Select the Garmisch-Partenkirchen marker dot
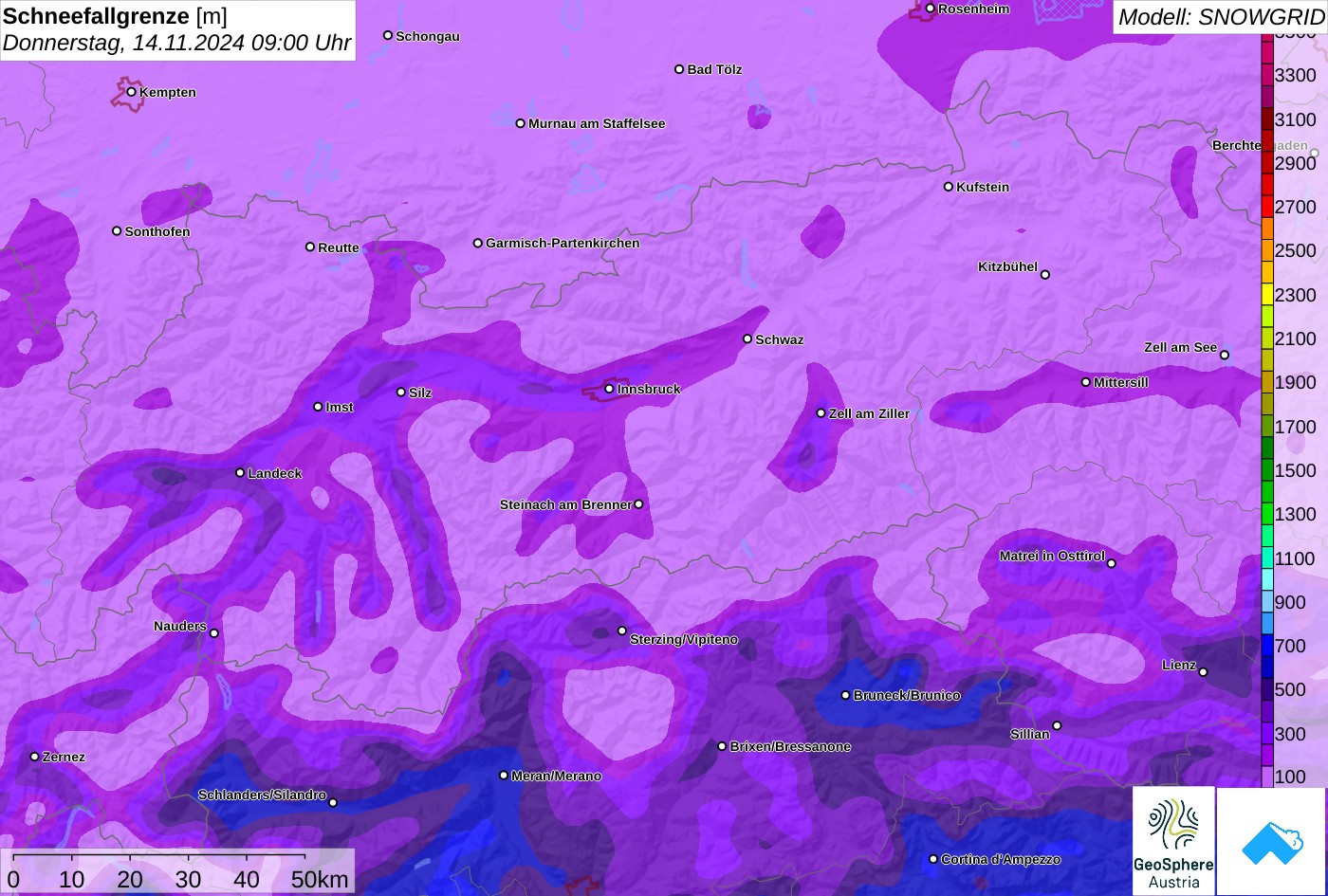The width and height of the screenshot is (1328, 896). tap(478, 243)
